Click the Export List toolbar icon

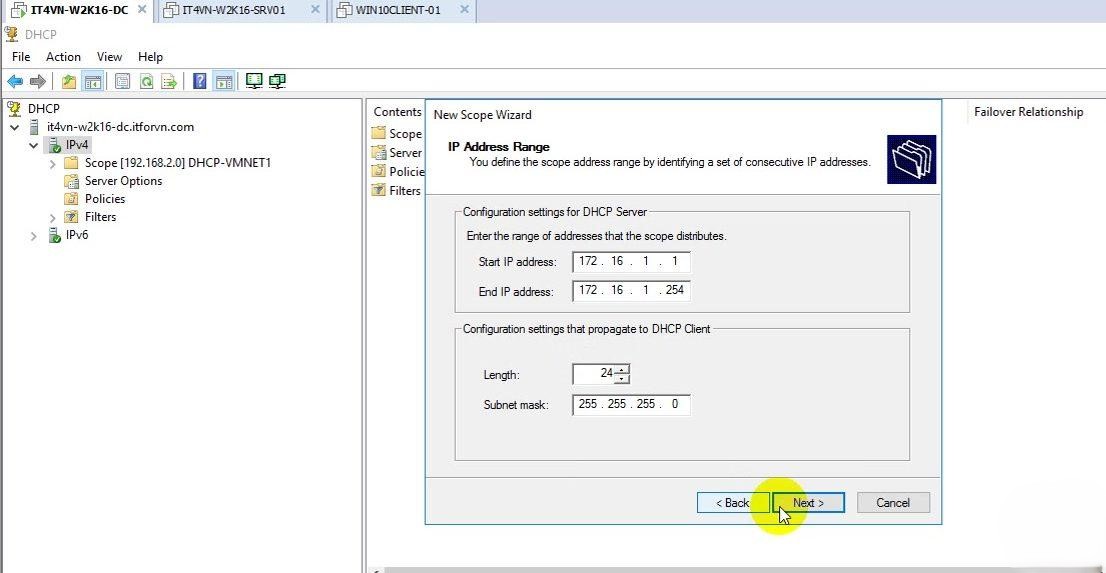(x=169, y=82)
